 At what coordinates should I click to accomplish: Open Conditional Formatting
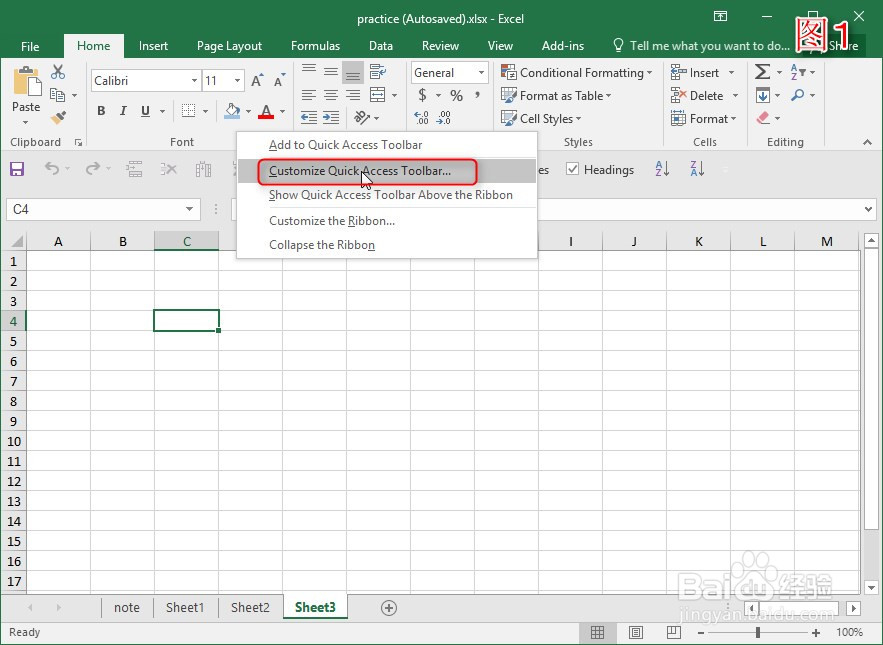coord(576,72)
